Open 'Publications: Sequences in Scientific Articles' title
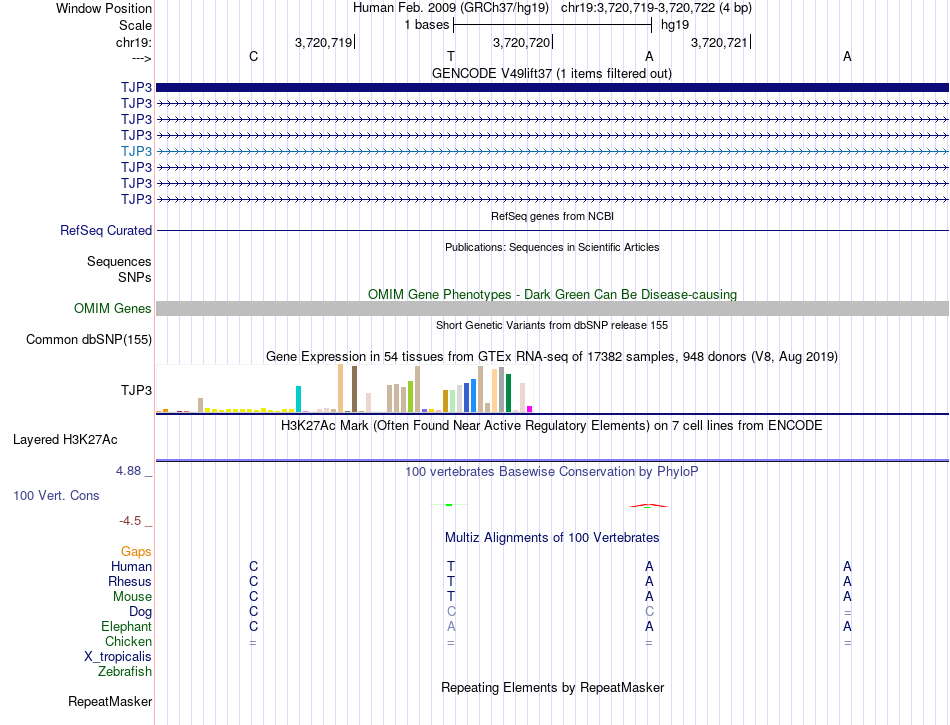The image size is (950, 725). [x=552, y=247]
